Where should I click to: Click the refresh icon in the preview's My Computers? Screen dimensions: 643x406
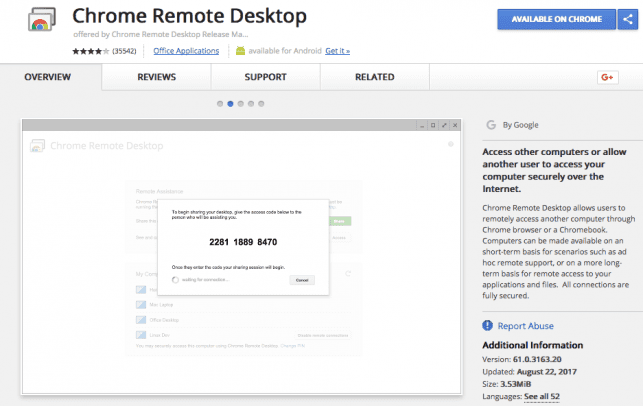pyautogui.click(x=348, y=274)
